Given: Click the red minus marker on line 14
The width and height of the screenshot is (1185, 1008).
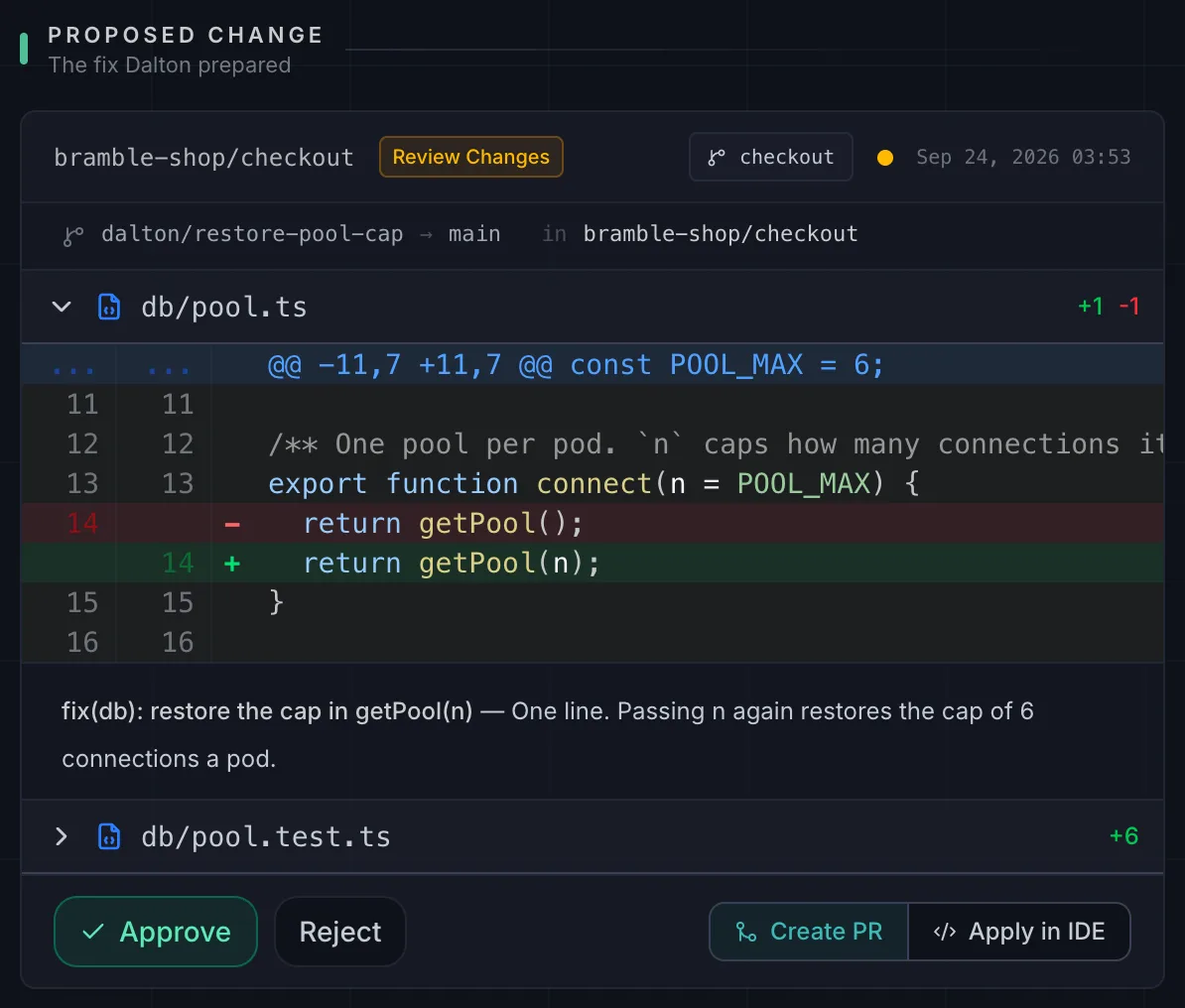Looking at the screenshot, I should pos(232,525).
